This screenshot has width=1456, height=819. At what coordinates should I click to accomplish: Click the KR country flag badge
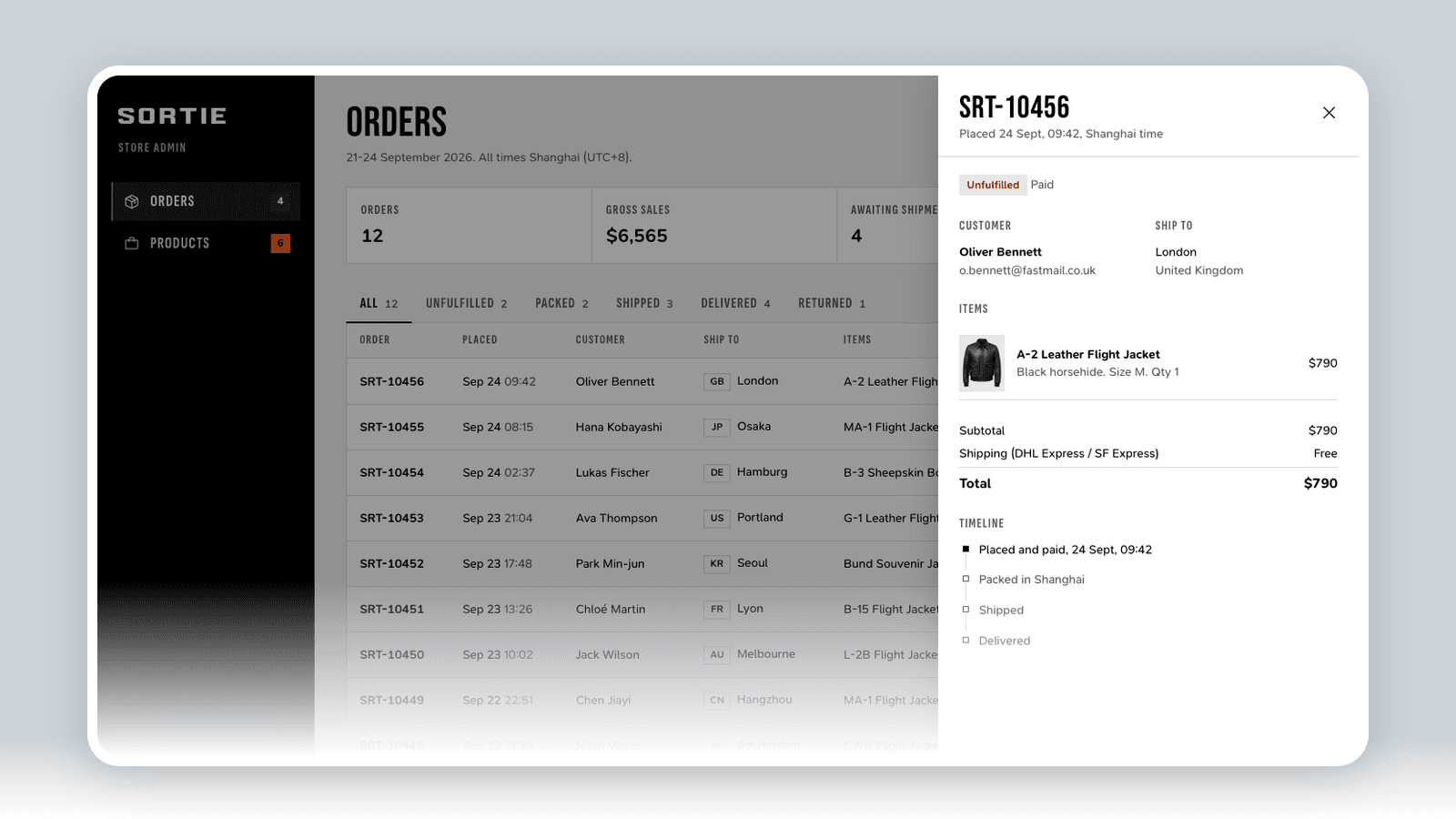pos(717,563)
